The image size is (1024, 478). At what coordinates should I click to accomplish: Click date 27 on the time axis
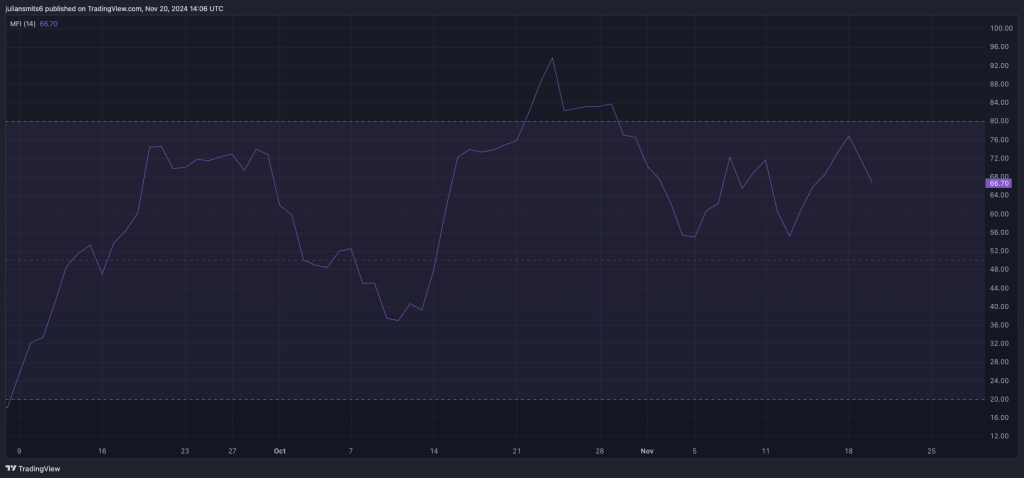pyautogui.click(x=232, y=451)
